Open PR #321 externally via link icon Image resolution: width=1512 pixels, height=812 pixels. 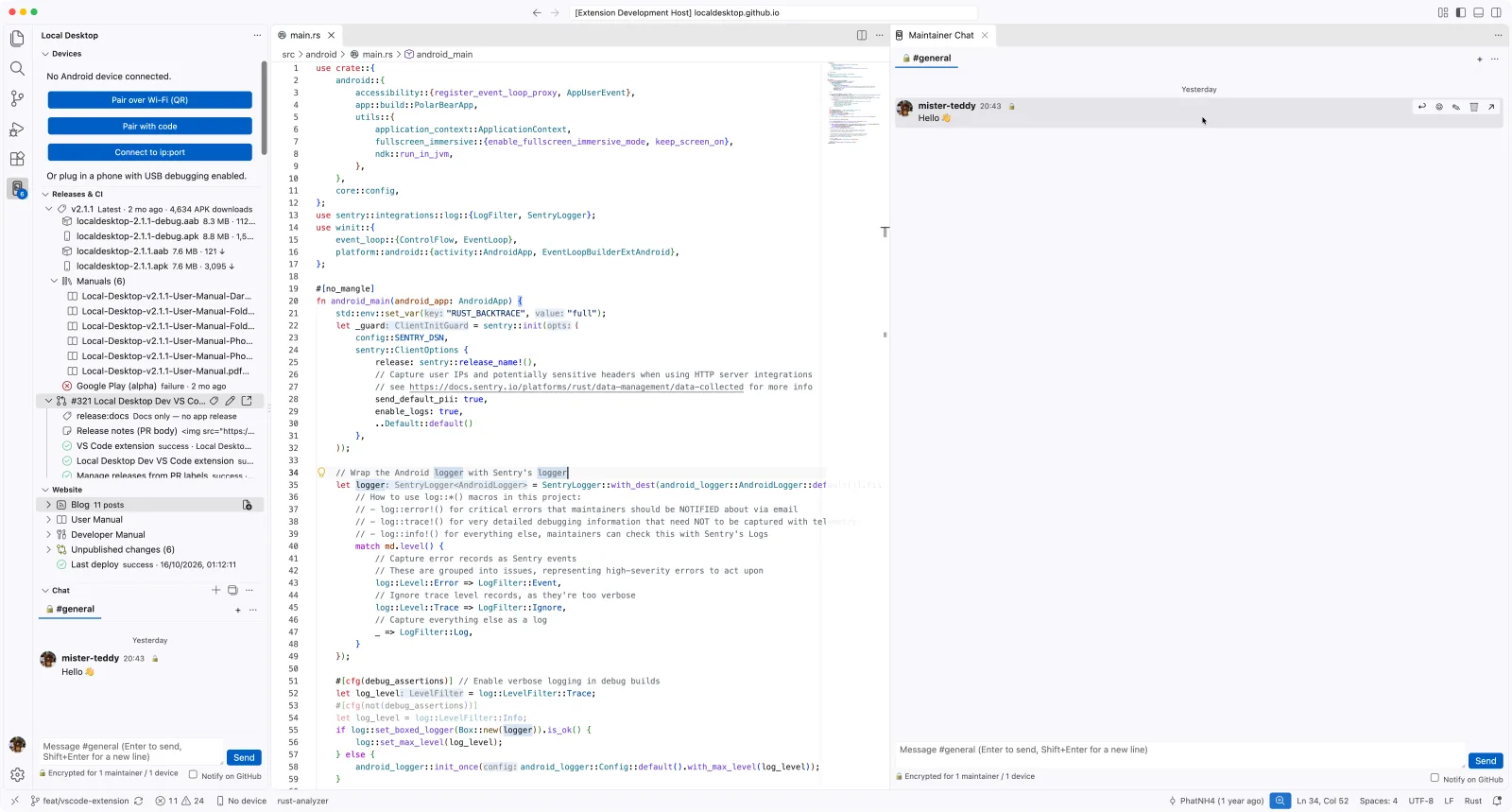247,401
